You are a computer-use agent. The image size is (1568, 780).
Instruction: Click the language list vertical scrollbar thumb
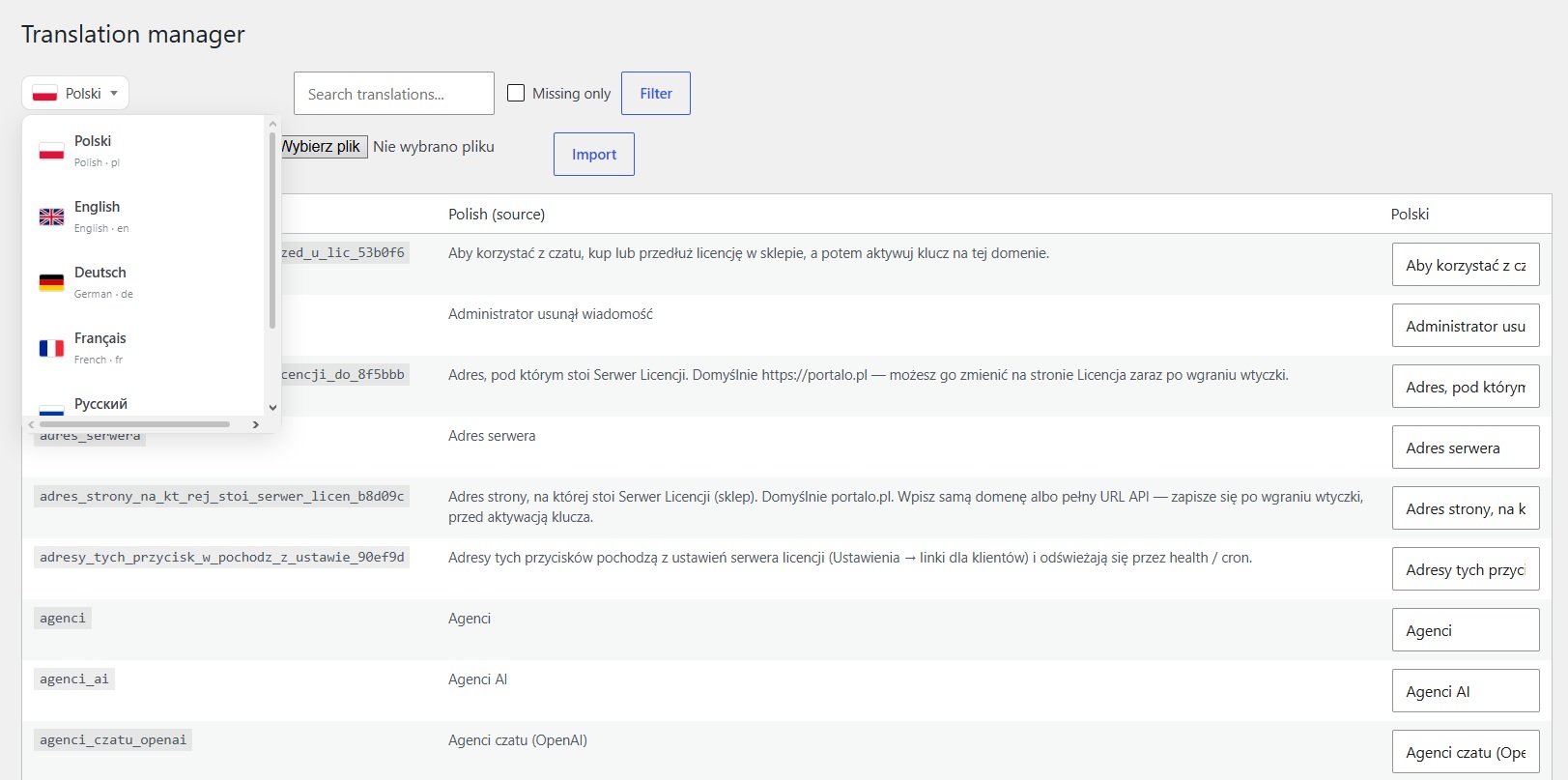(272, 230)
